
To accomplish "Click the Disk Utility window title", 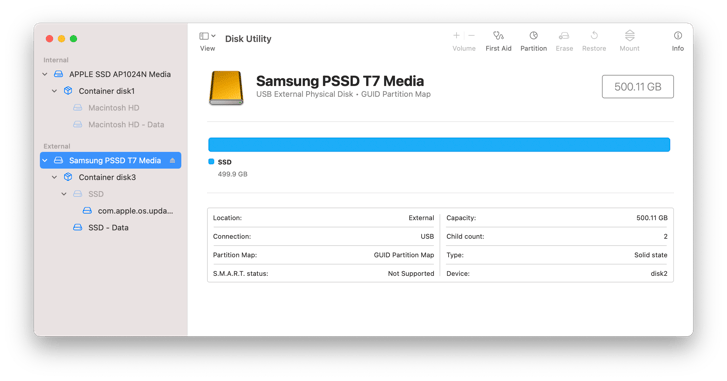I will click(x=248, y=39).
